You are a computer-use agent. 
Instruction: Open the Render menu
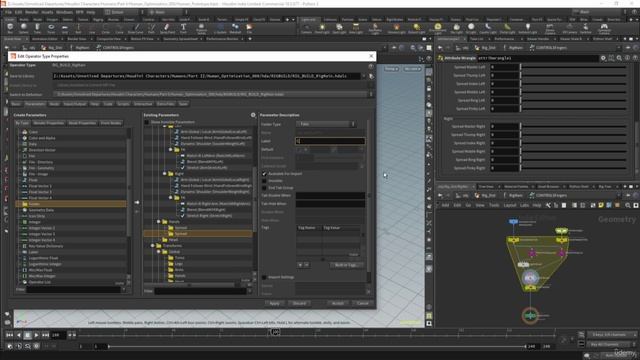click(x=32, y=12)
